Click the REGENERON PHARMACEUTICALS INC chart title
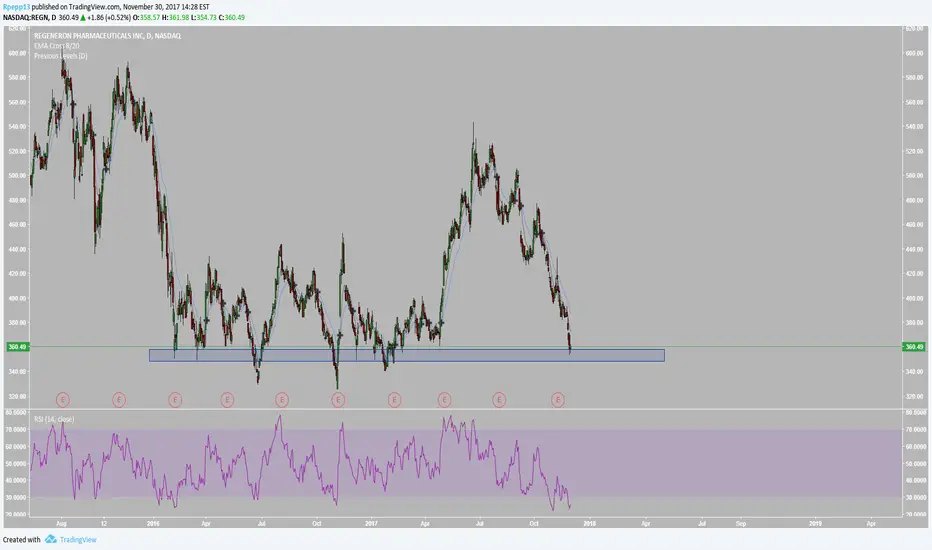Image resolution: width=932 pixels, height=550 pixels. [x=107, y=36]
